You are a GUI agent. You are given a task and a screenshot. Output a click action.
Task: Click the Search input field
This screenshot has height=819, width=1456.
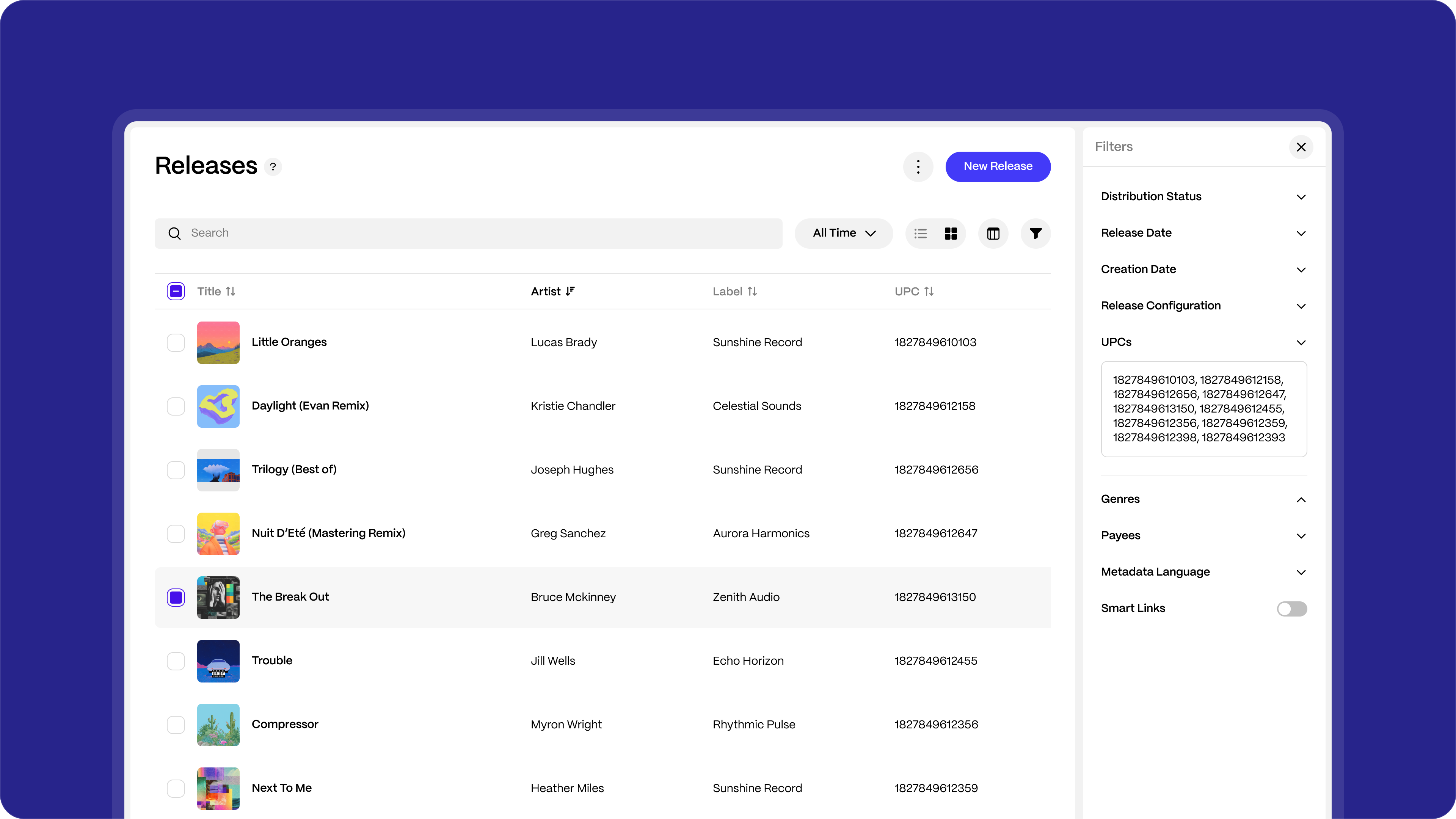coord(468,234)
